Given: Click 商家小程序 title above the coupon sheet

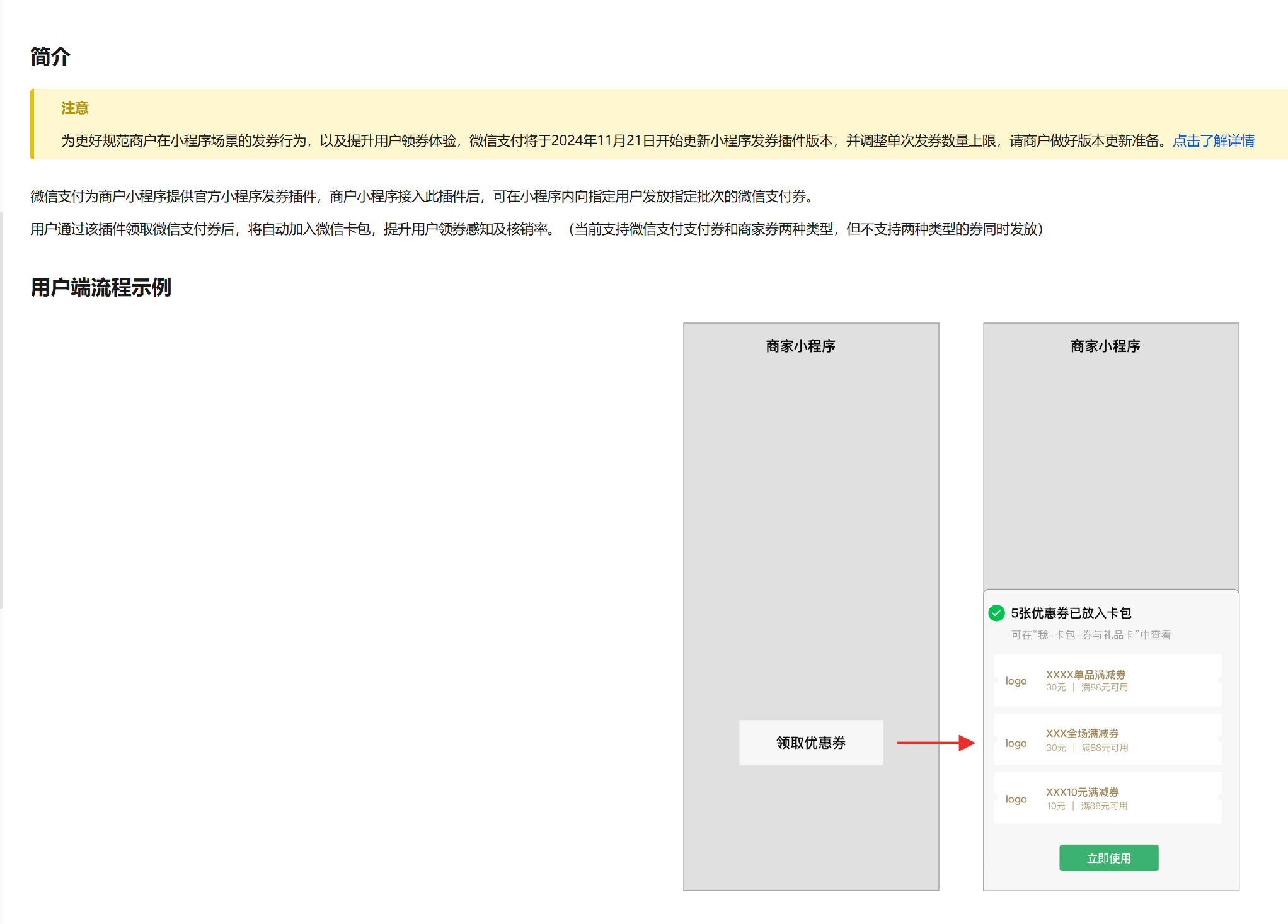Looking at the screenshot, I should click(x=1105, y=346).
